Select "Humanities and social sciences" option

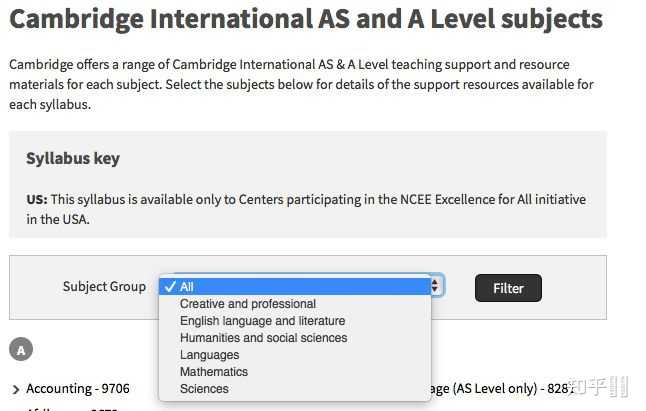pos(263,338)
